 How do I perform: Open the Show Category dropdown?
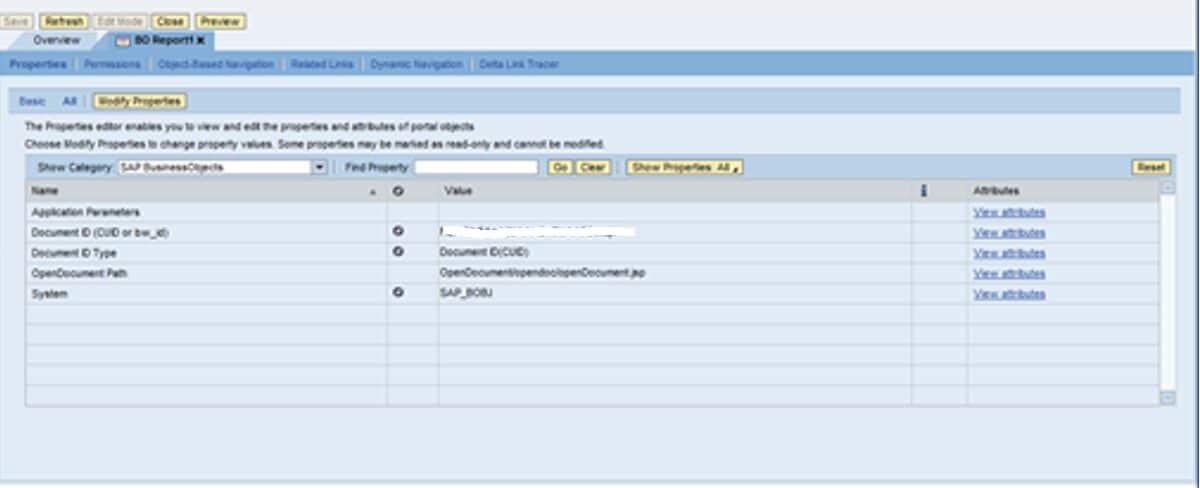[x=320, y=167]
